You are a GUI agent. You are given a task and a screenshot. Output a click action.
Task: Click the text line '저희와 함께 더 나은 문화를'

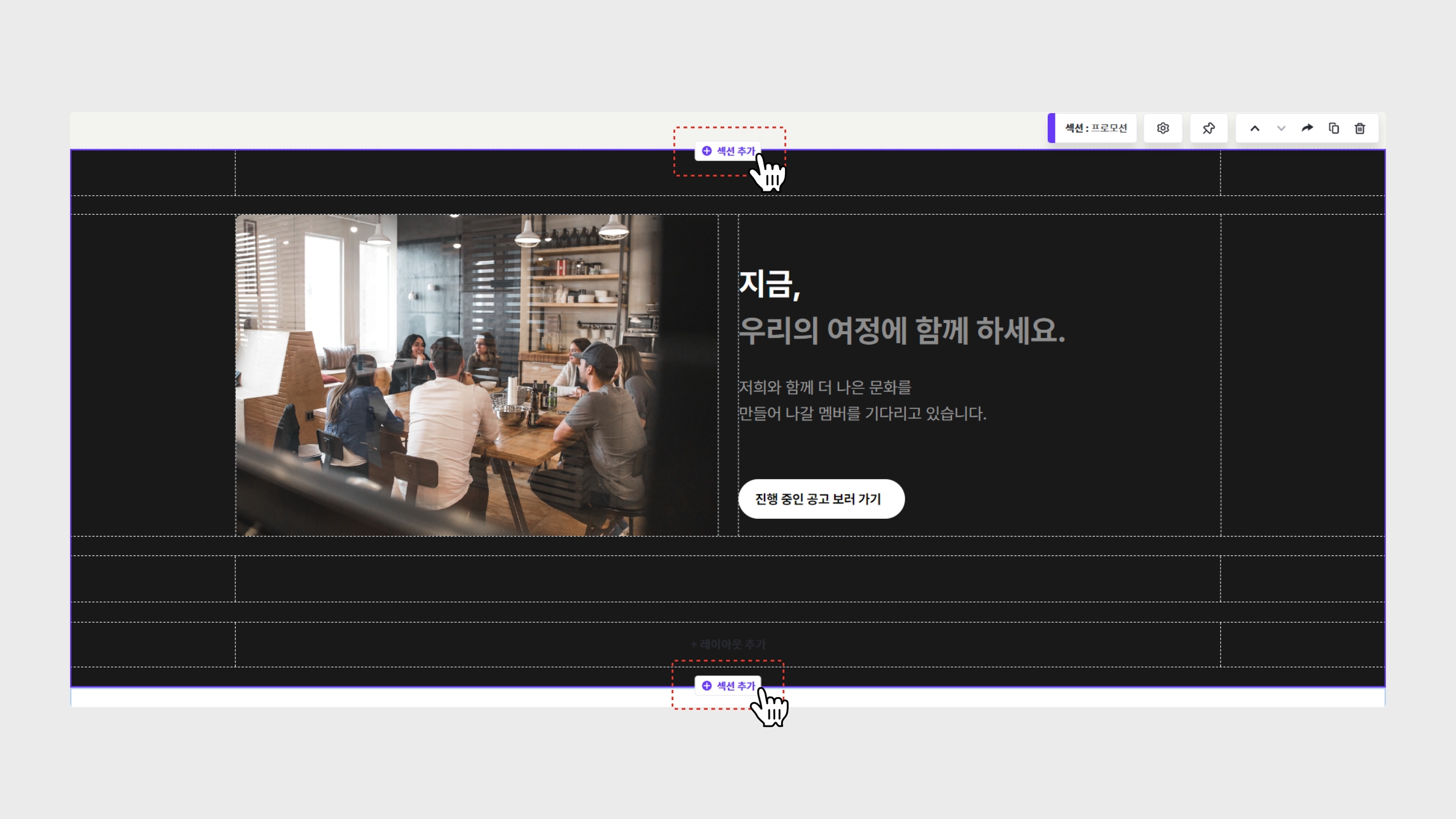(825, 387)
